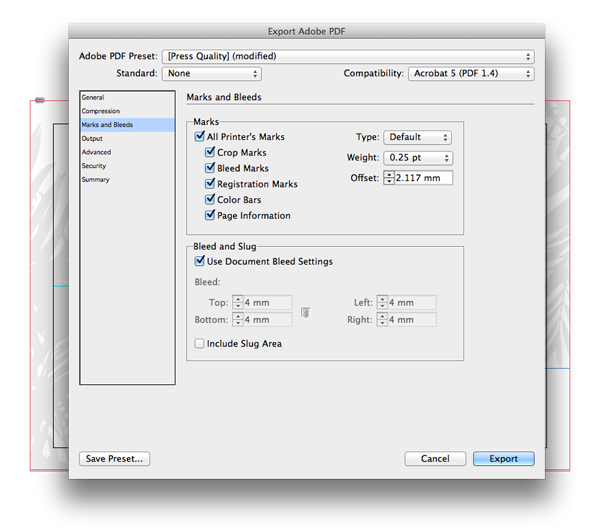Select the General category
The image size is (600, 532).
click(127, 97)
